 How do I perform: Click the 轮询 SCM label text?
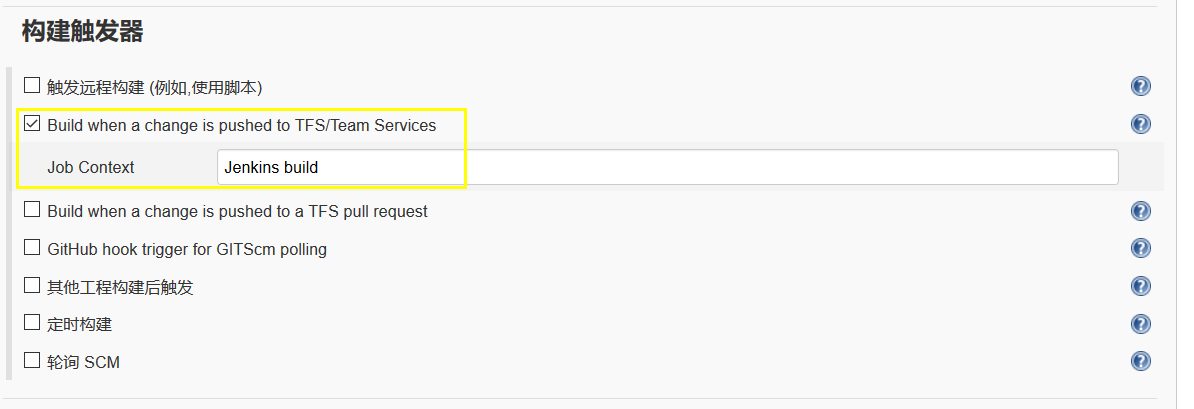(84, 362)
